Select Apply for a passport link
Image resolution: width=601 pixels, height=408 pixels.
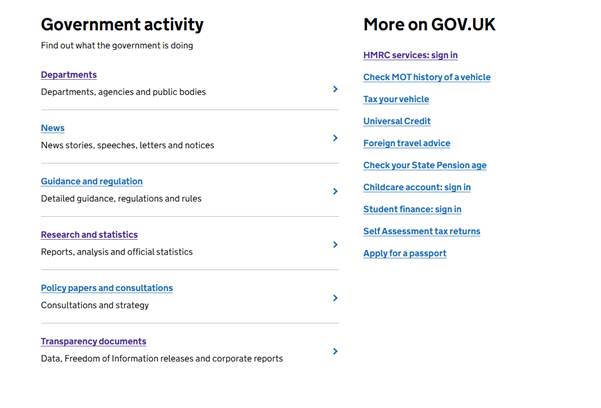[x=405, y=253]
